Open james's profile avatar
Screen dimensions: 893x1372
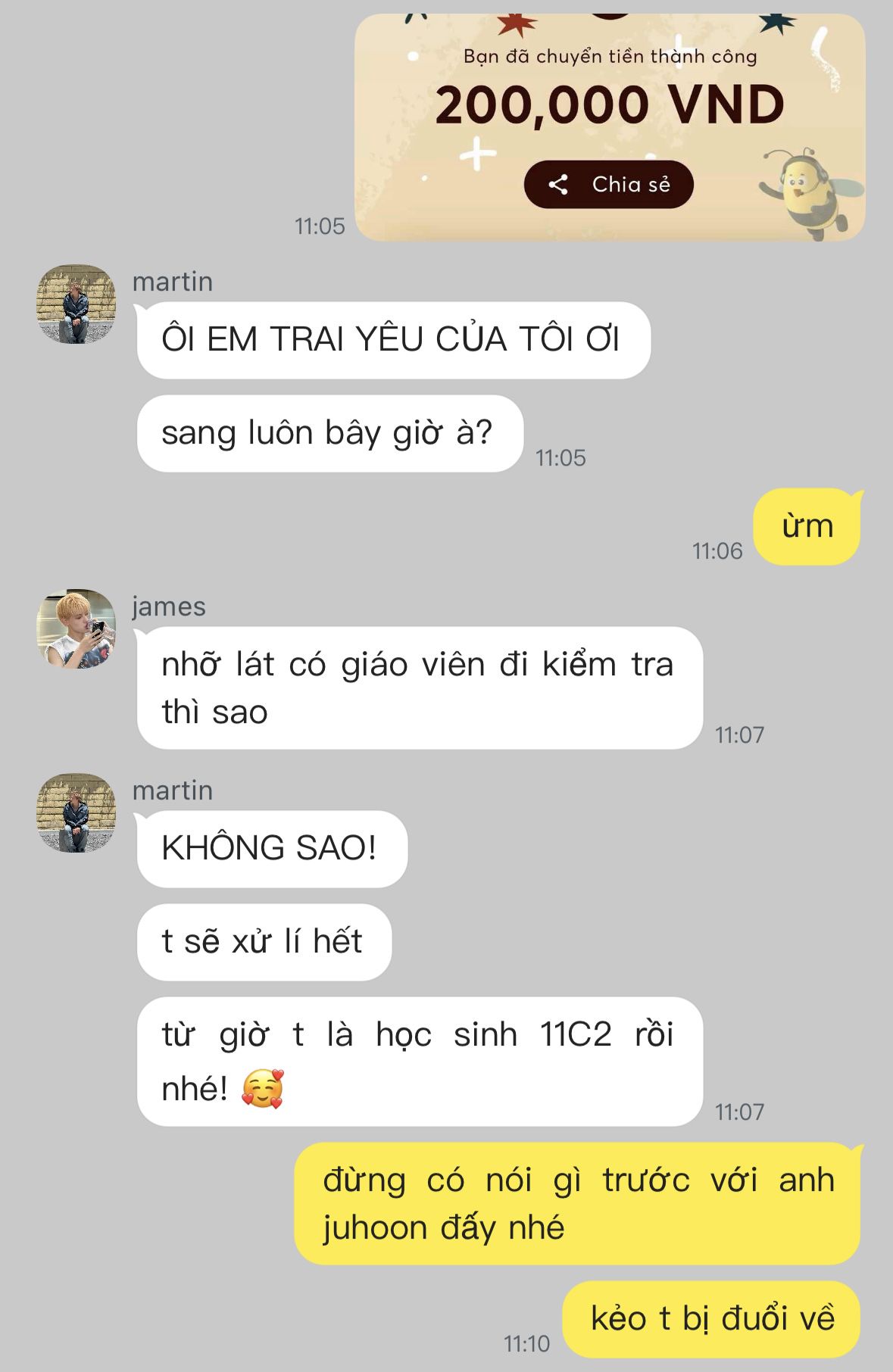(x=76, y=628)
